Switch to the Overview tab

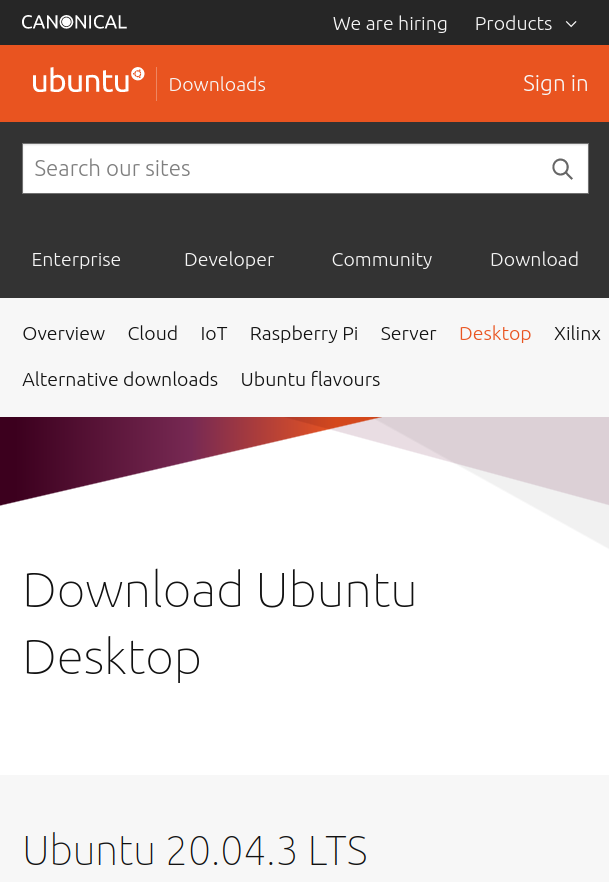(64, 334)
